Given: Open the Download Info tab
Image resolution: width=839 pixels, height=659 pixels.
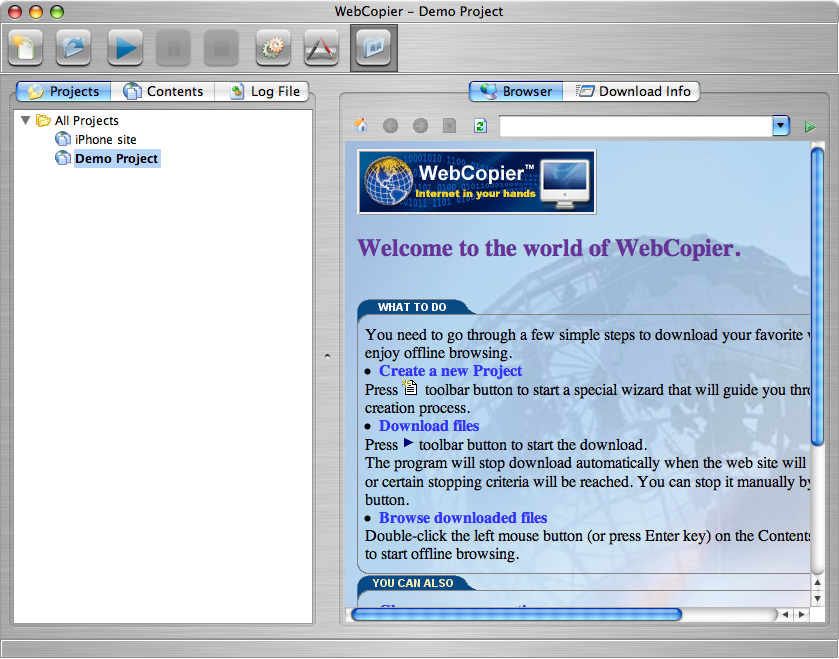Looking at the screenshot, I should [x=632, y=91].
